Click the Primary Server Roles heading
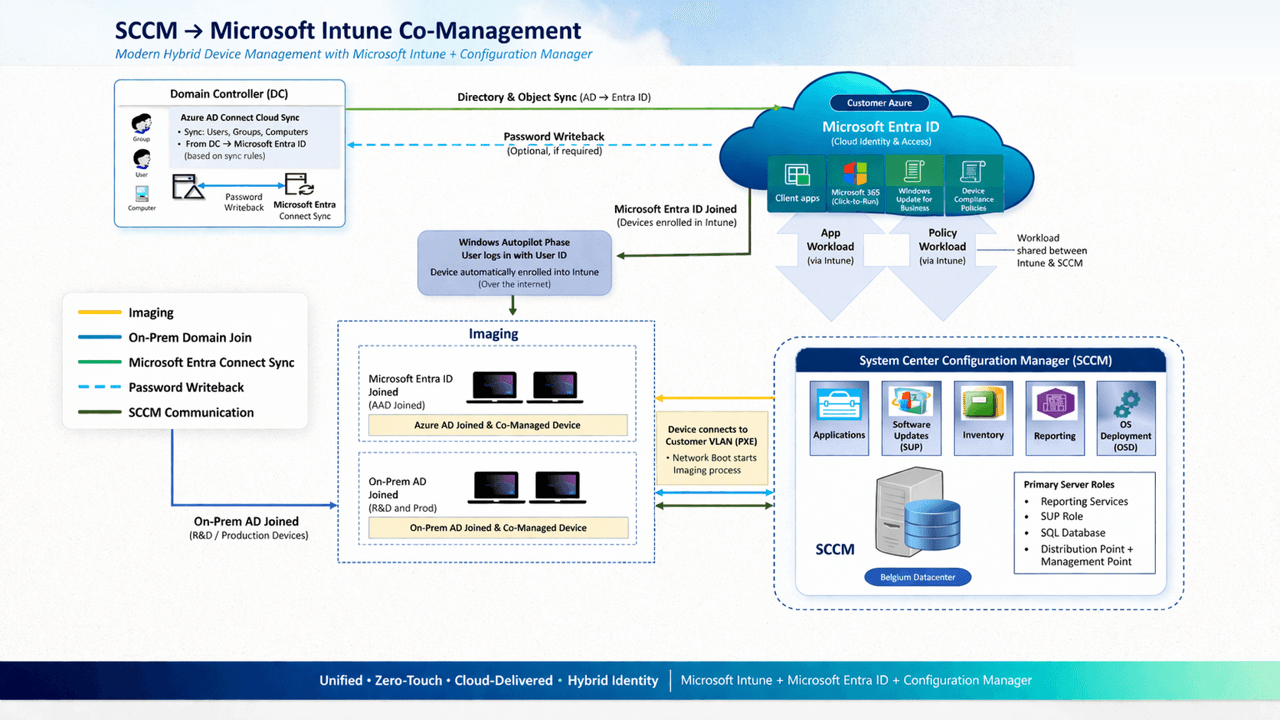 point(1071,484)
